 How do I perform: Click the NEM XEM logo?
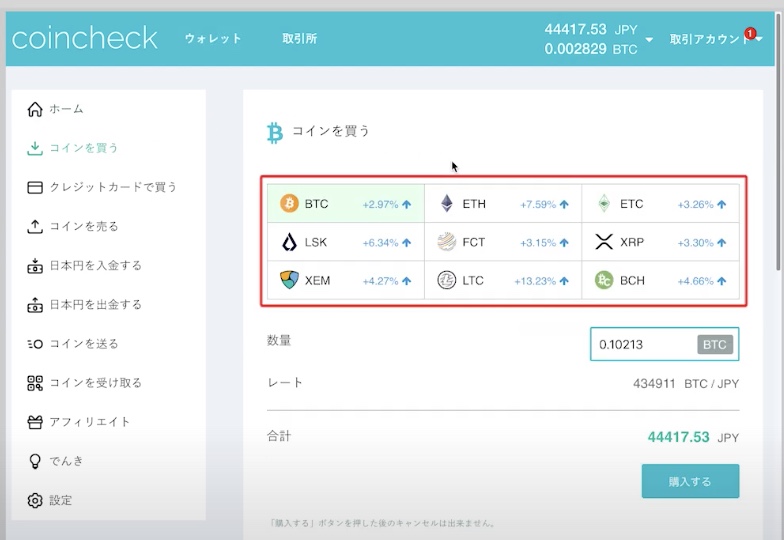pos(289,280)
